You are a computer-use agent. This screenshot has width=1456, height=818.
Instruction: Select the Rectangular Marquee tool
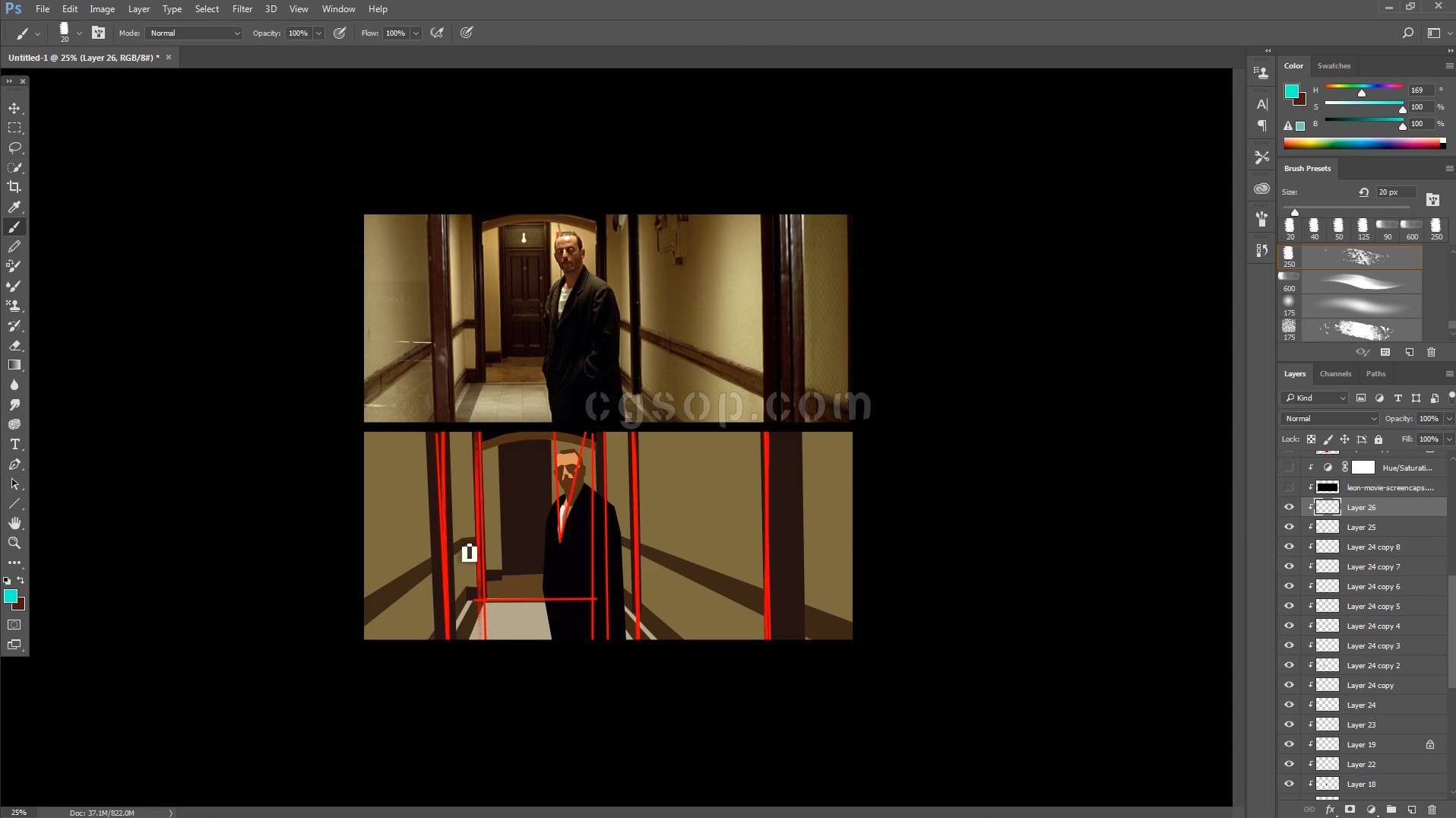tap(14, 128)
